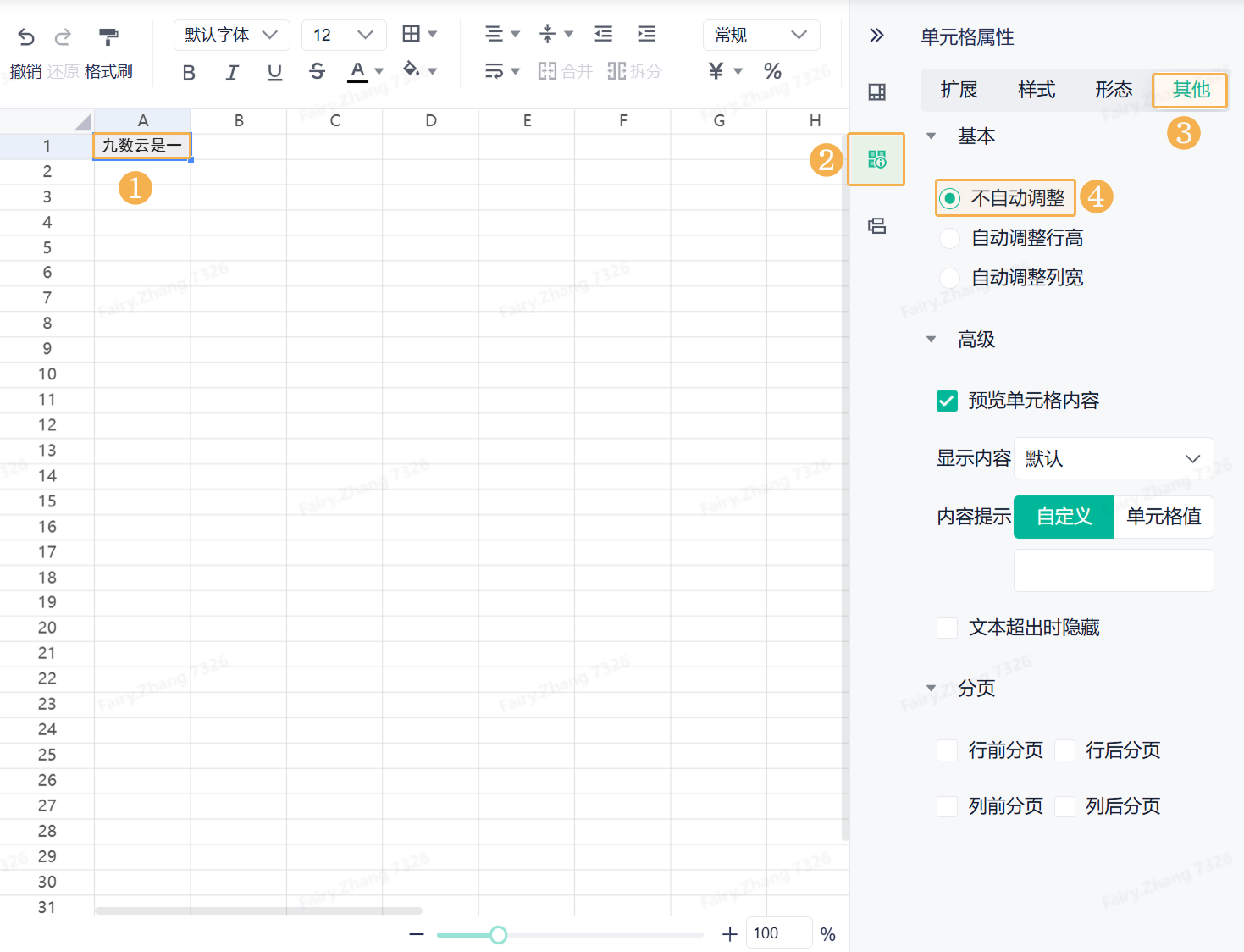Screen dimensions: 1244x952
Task: Open the bottom sidebar panel icon
Action: point(876,226)
